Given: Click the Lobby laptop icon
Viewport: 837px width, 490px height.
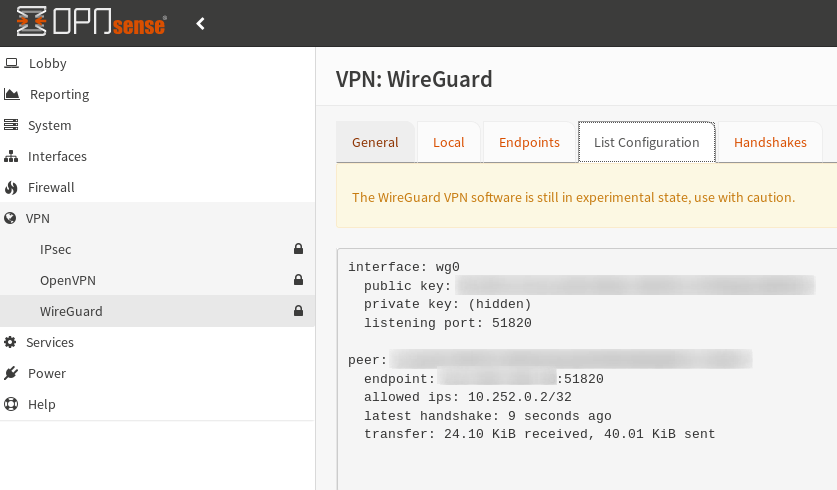Looking at the screenshot, I should tap(12, 63).
